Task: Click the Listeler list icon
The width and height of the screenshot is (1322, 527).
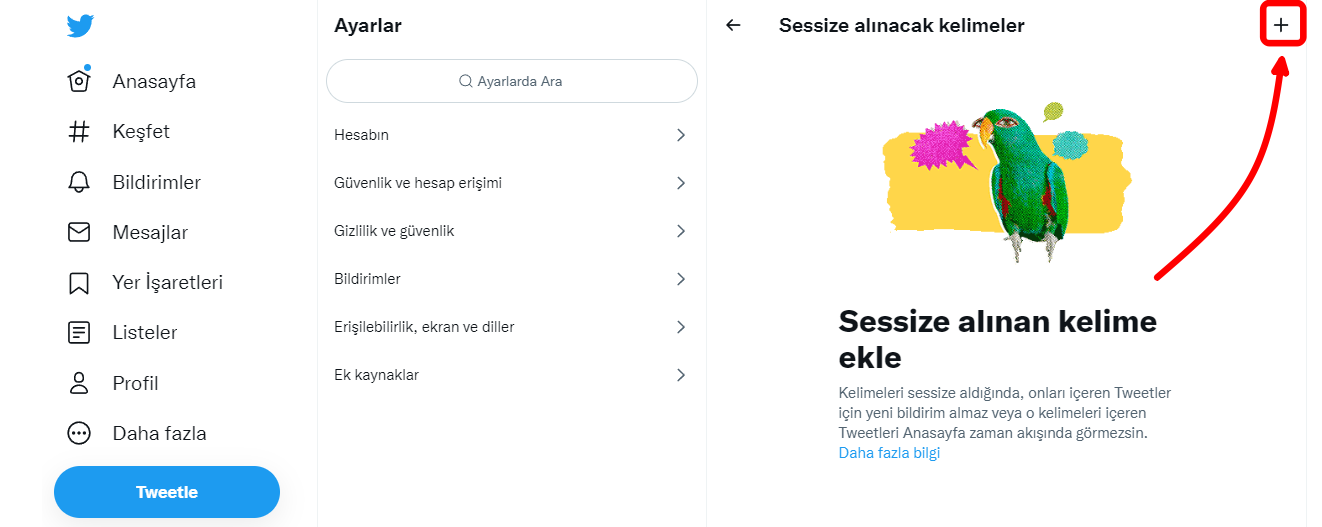Action: 79,333
